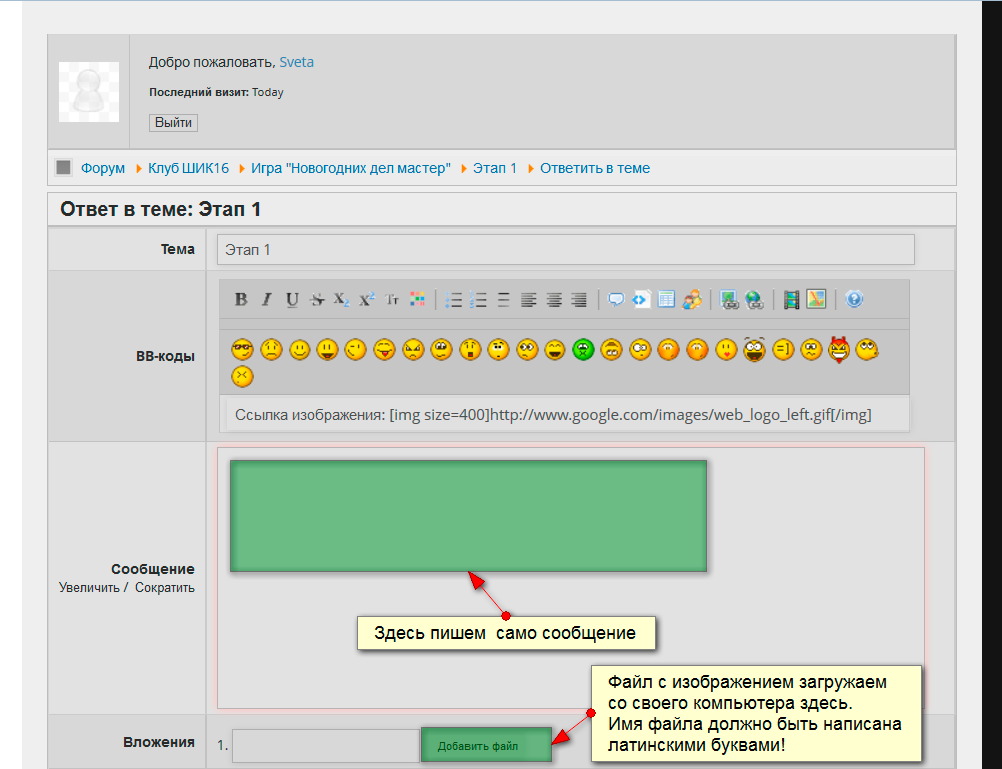The width and height of the screenshot is (1002, 769).
Task: Insert a code block tag
Action: point(641,299)
